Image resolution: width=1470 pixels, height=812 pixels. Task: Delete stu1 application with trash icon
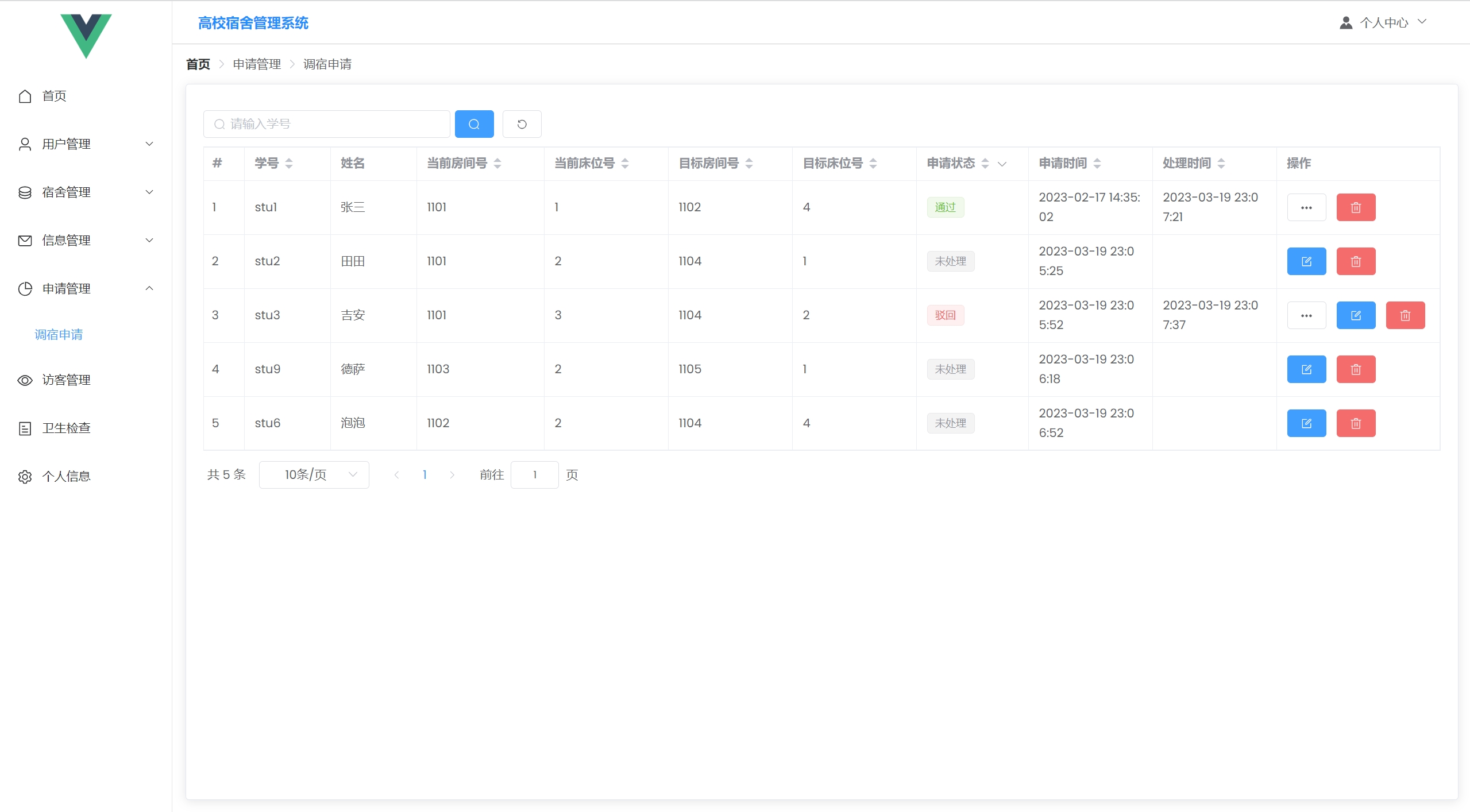pos(1355,207)
